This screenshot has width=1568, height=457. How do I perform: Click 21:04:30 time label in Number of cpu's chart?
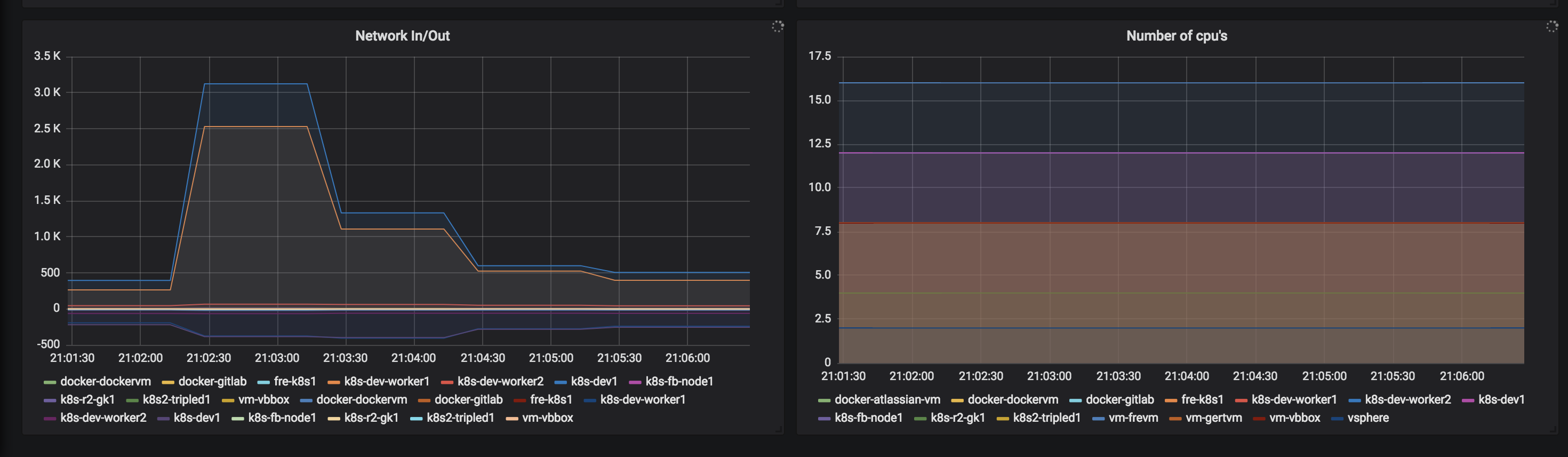(x=1255, y=376)
